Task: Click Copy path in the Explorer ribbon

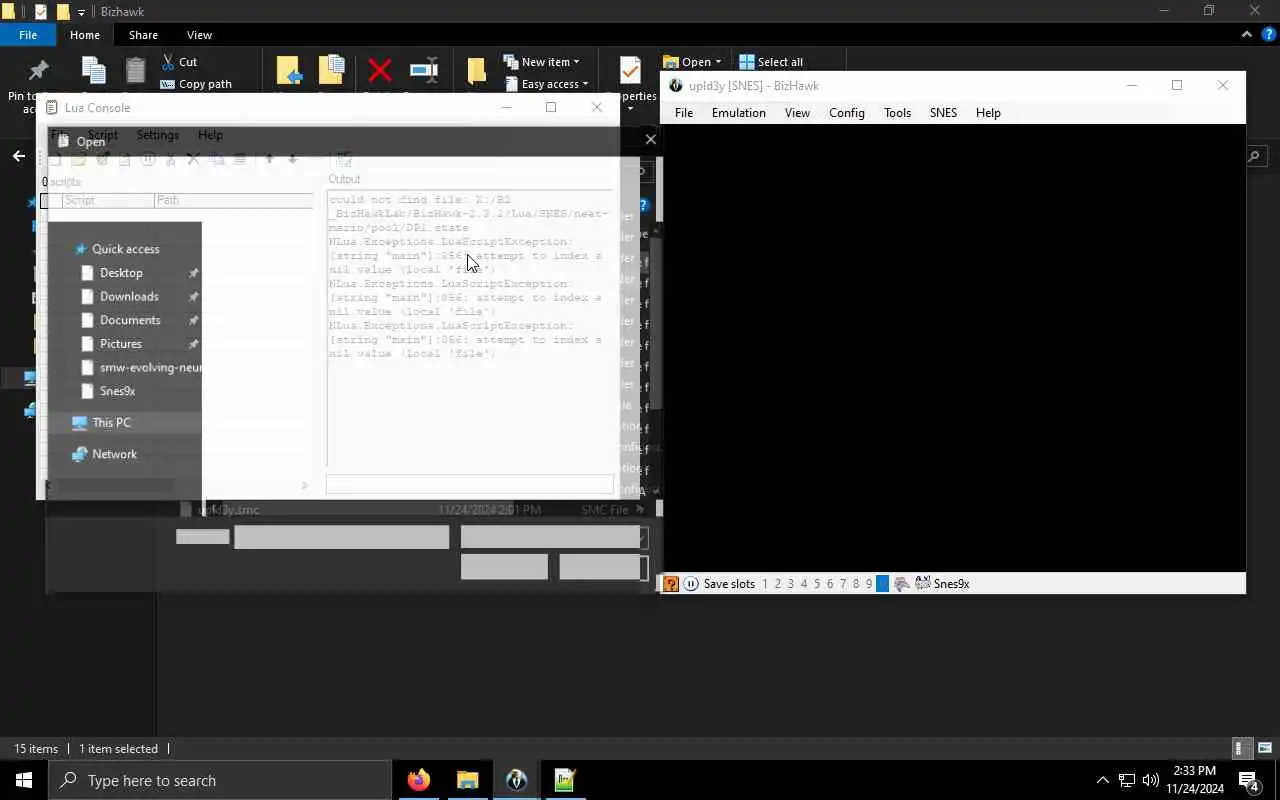Action: pos(196,84)
